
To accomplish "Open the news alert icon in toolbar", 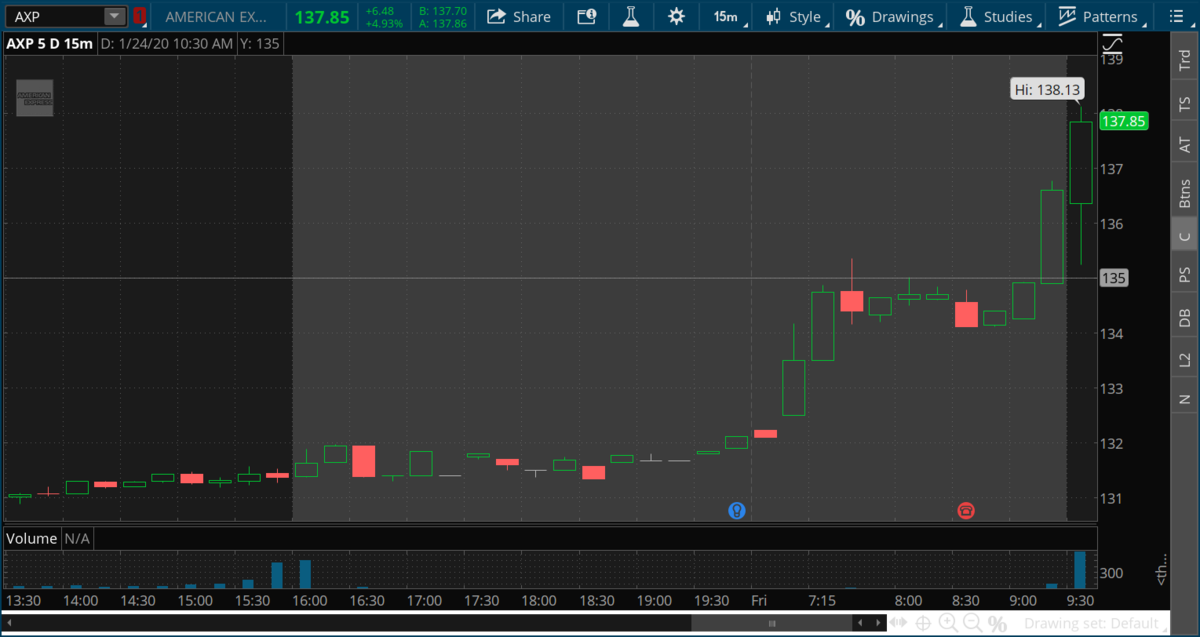I will tap(587, 16).
